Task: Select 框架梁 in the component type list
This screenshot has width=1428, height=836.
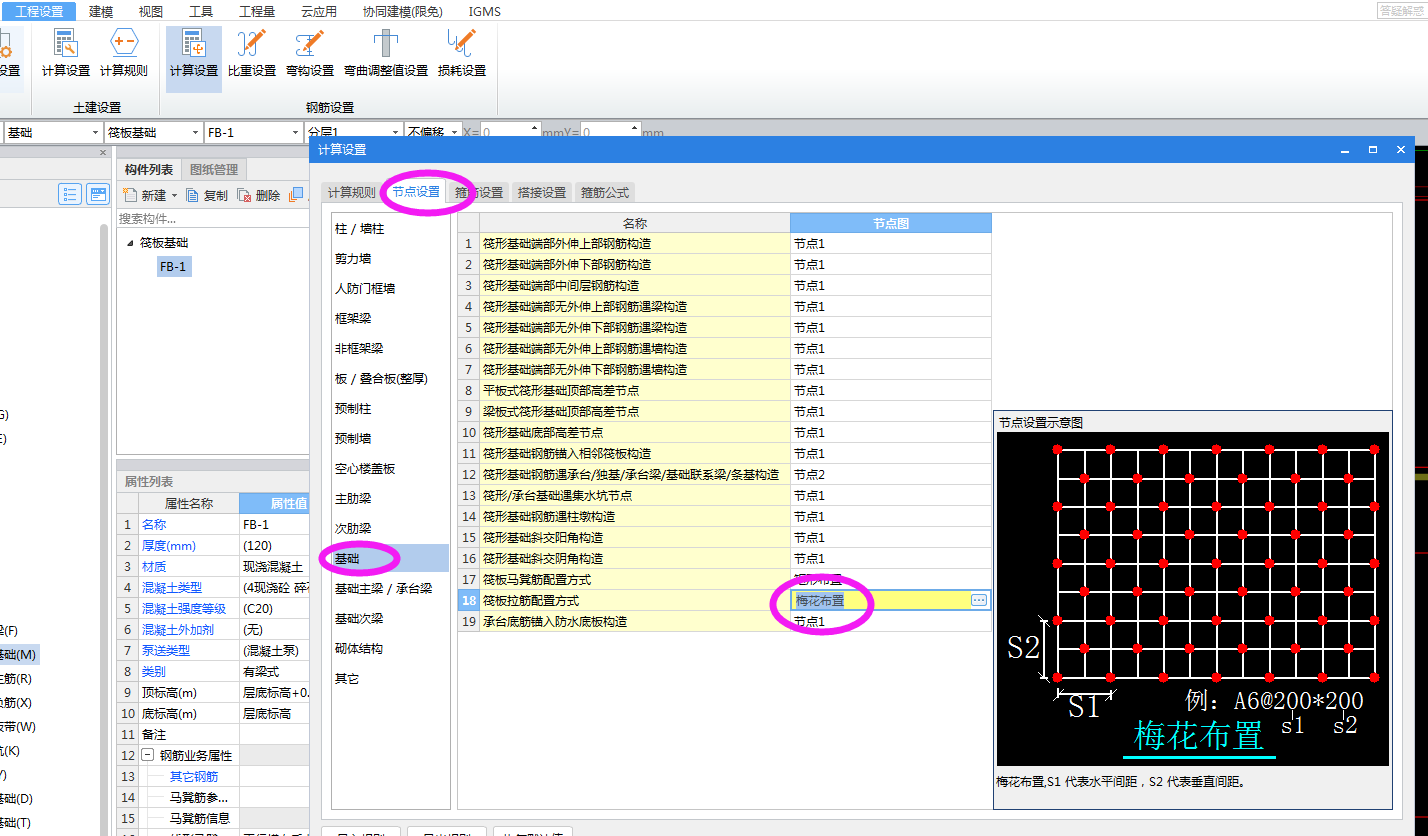Action: 390,318
